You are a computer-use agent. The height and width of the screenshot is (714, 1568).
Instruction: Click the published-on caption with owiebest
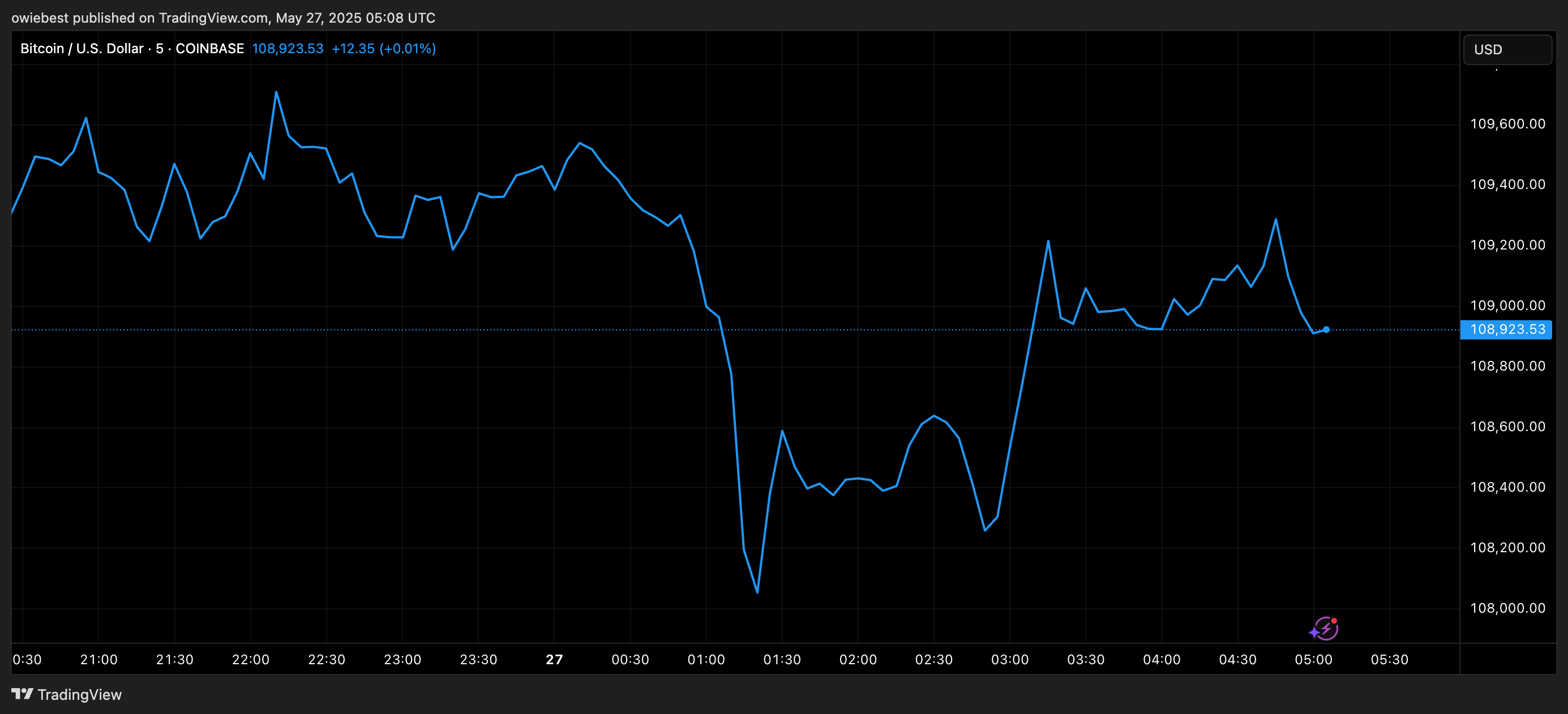pyautogui.click(x=224, y=18)
